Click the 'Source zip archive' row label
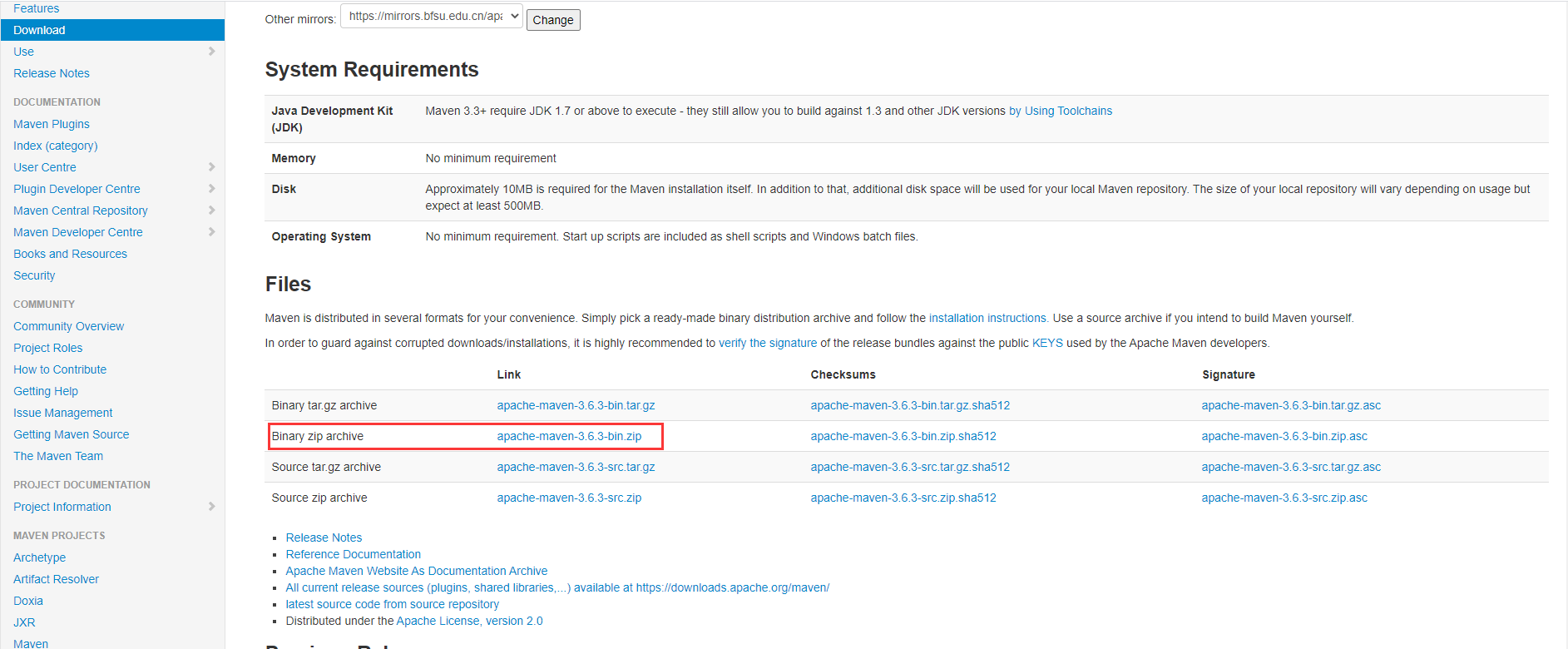1568x649 pixels. coord(319,498)
